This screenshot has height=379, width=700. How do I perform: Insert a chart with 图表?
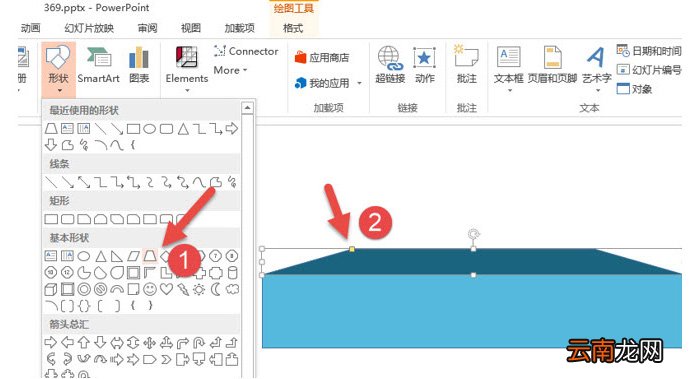139,65
